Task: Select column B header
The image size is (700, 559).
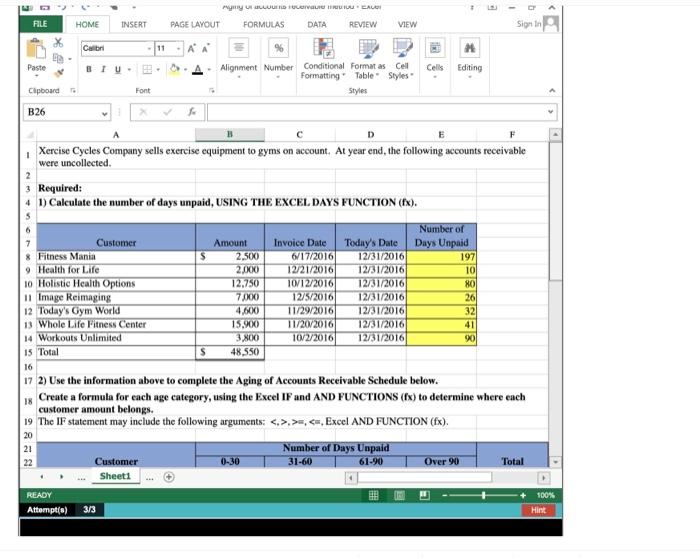Action: click(230, 134)
